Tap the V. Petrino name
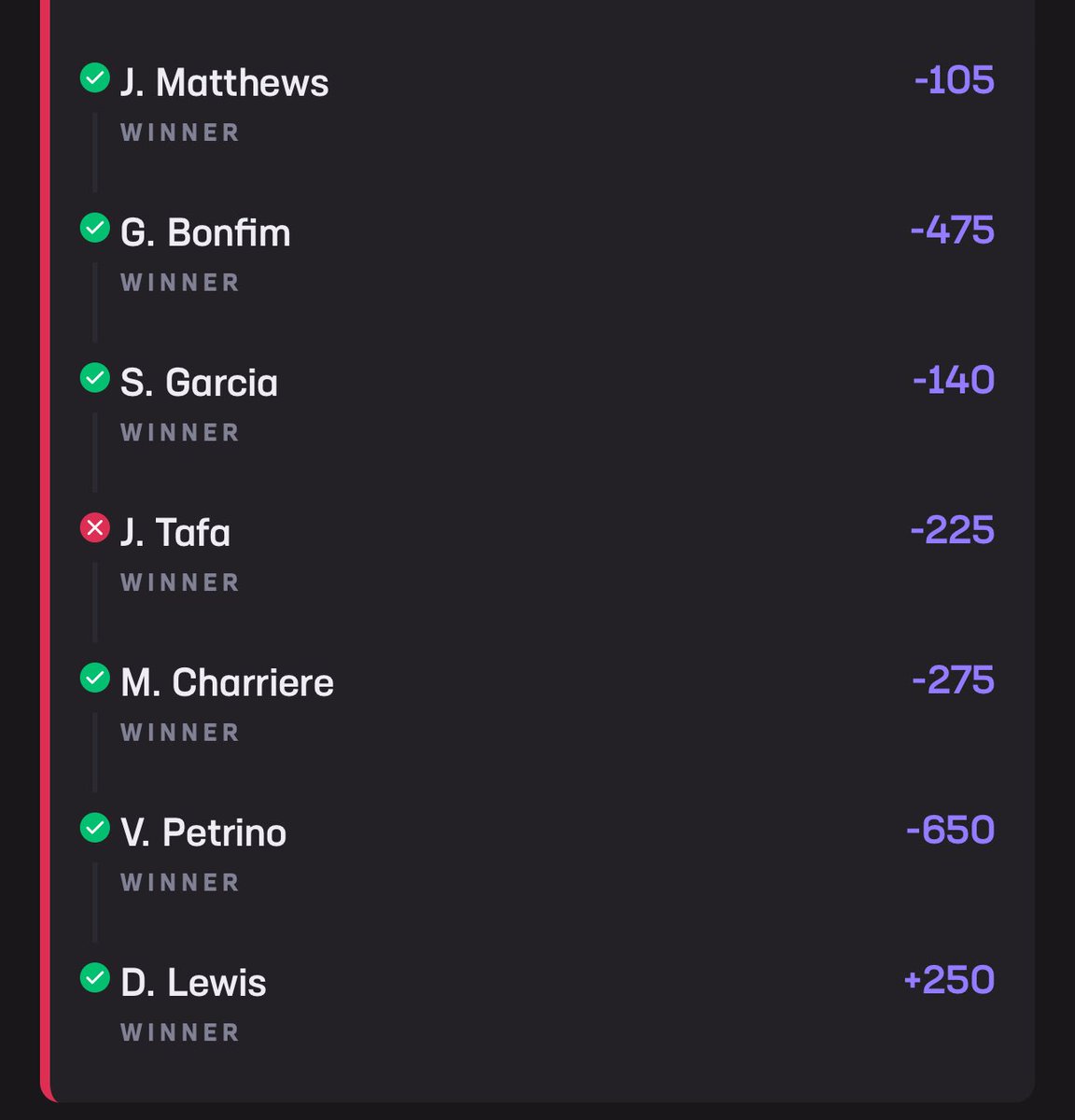1075x1120 pixels. point(203,833)
